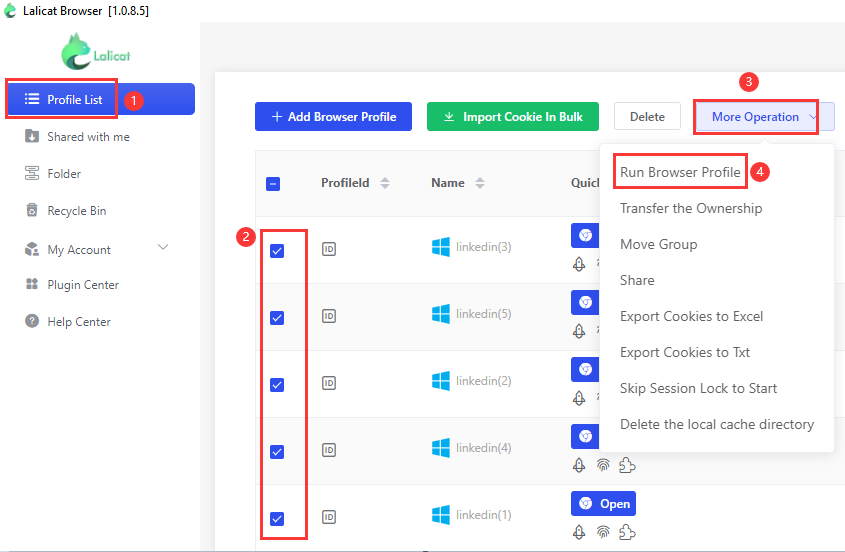Screen dimensions: 845x552
Task: Click rocket icon in linkedin(1) row
Action: pyautogui.click(x=579, y=532)
